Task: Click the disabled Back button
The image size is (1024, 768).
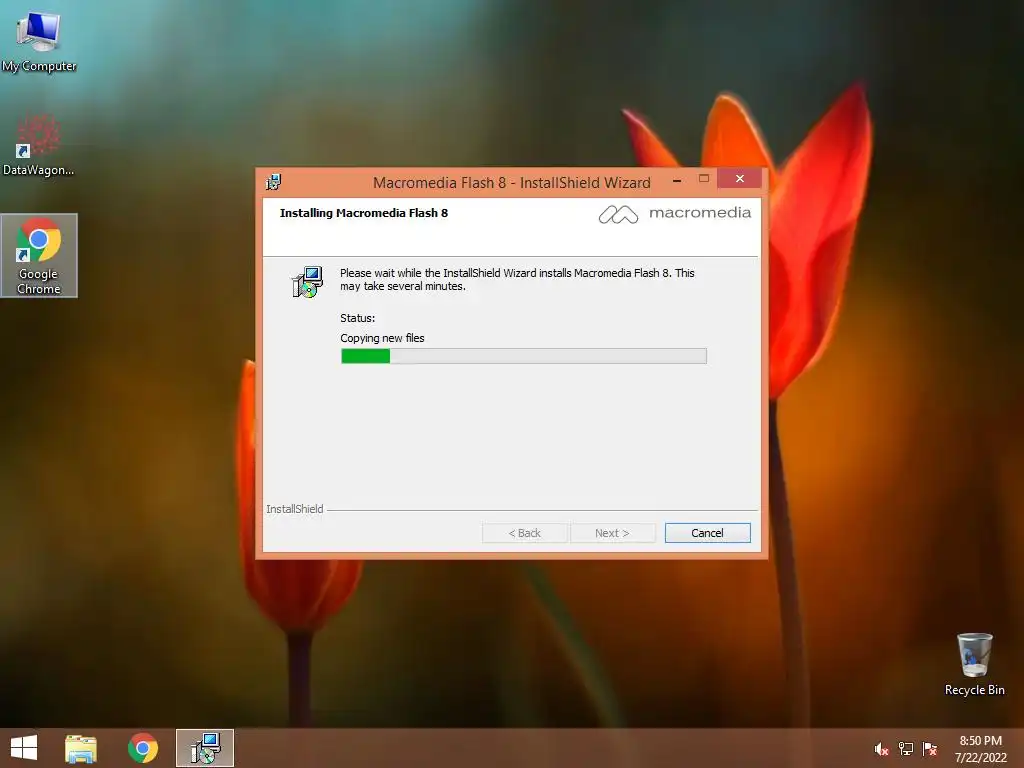Action: point(524,533)
